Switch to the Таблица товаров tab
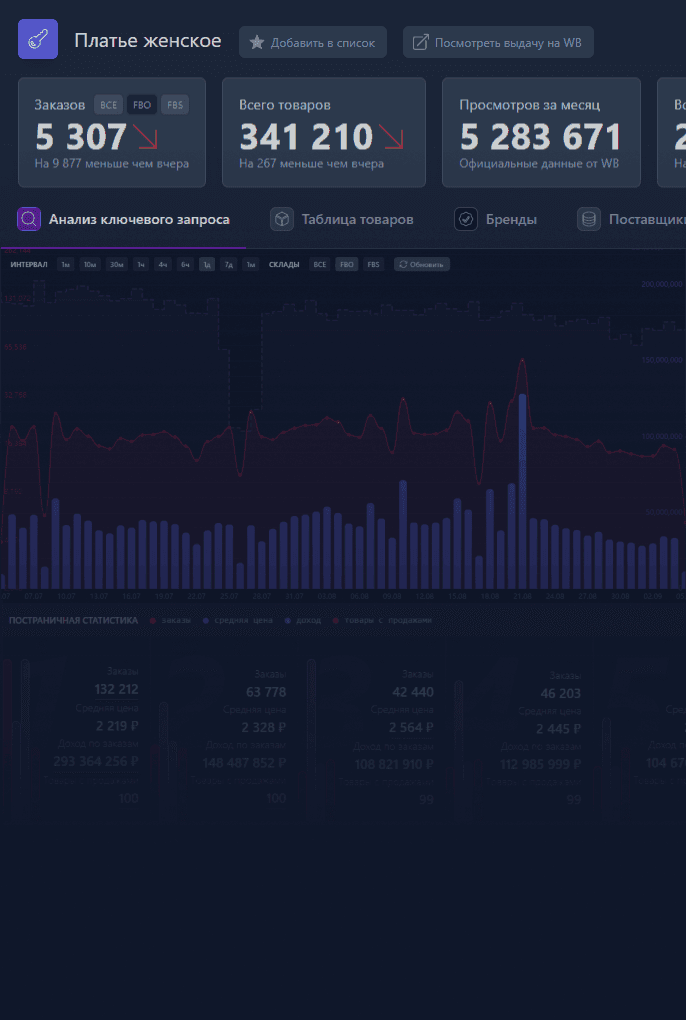The width and height of the screenshot is (686, 1020). point(342,219)
